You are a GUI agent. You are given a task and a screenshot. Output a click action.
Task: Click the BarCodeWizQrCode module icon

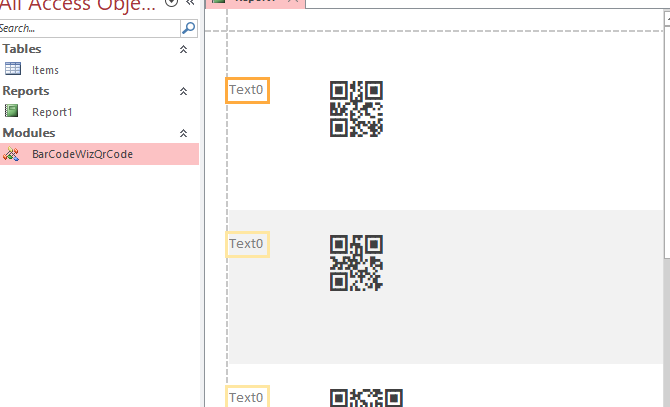pyautogui.click(x=11, y=154)
